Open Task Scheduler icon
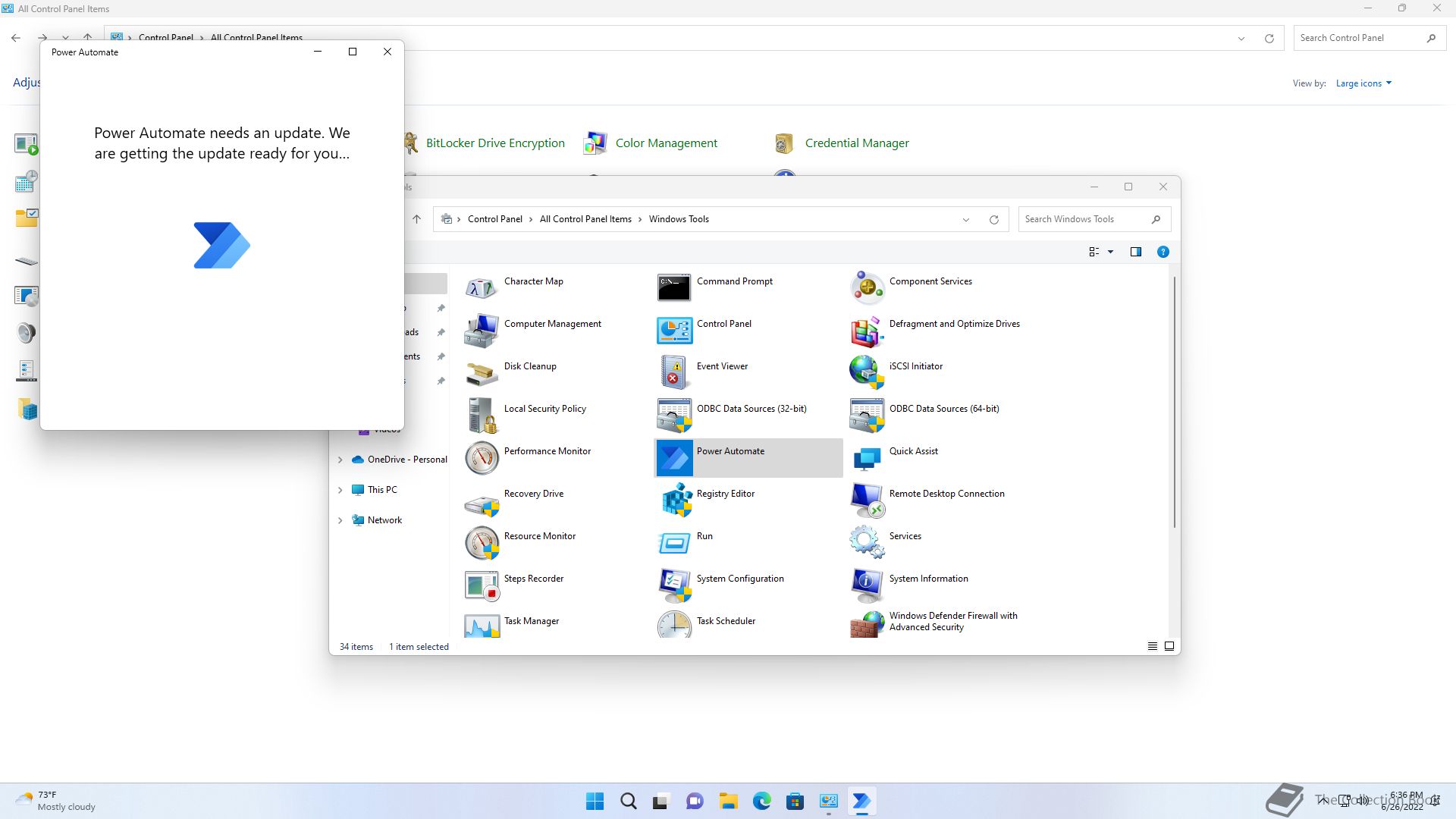The image size is (1456, 819). [674, 625]
